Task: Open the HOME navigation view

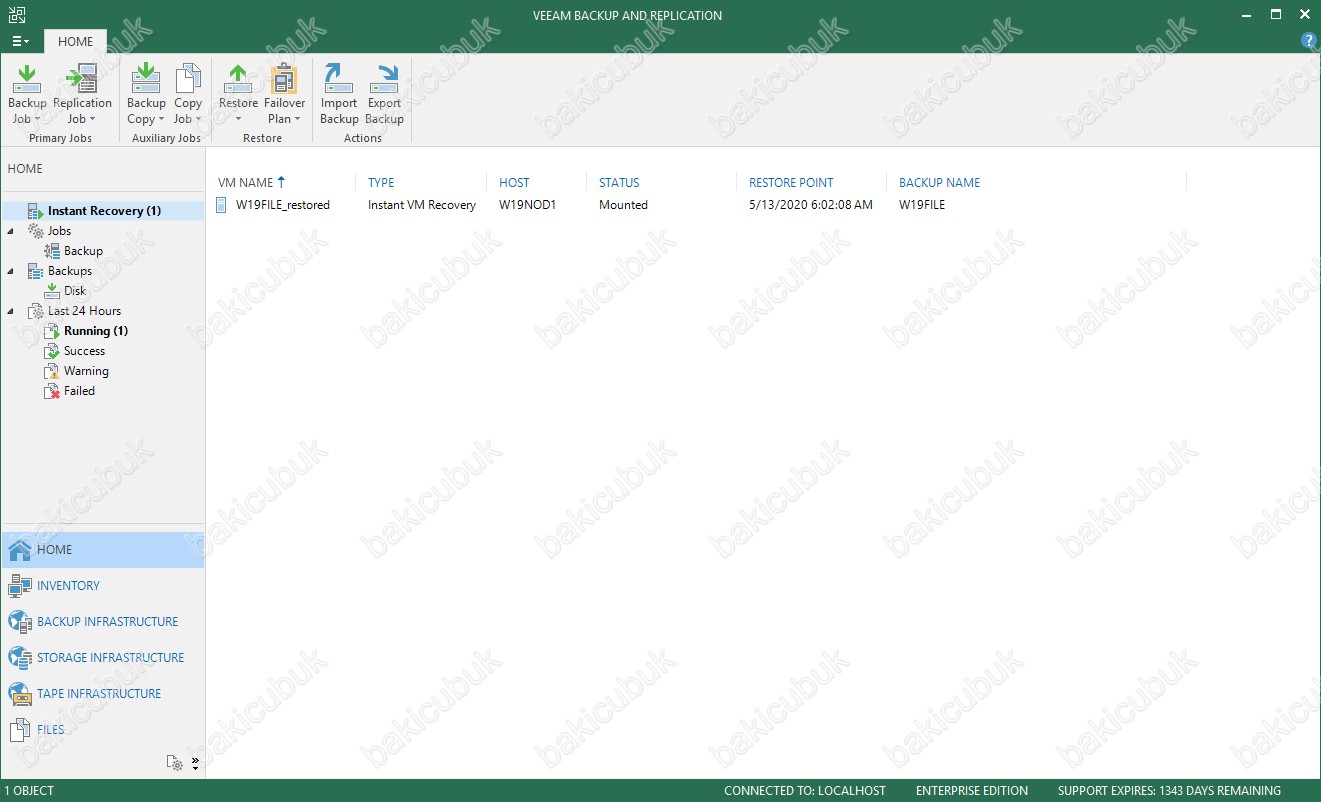Action: (102, 550)
